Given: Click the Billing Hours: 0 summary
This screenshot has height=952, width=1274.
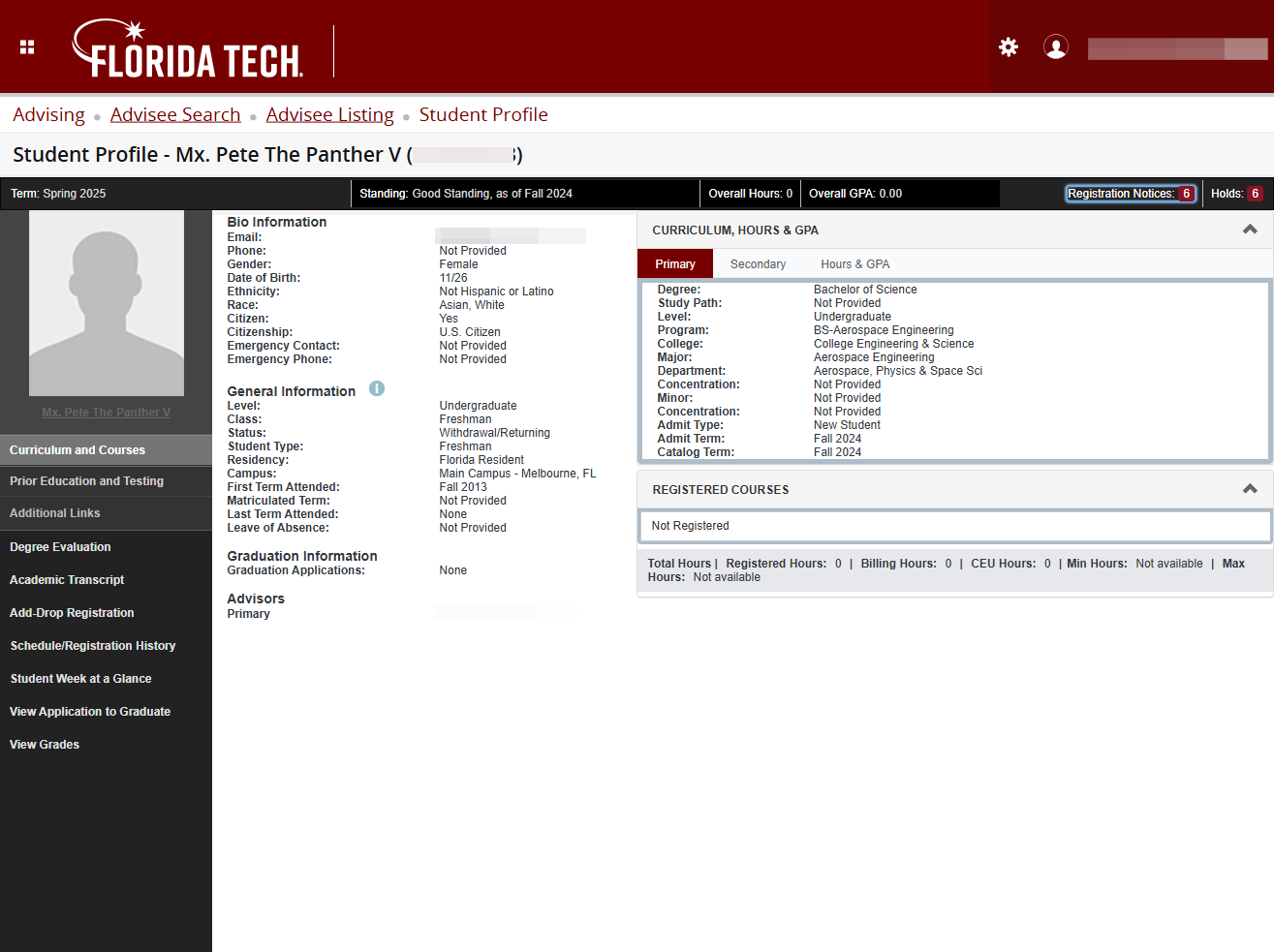Looking at the screenshot, I should [907, 564].
